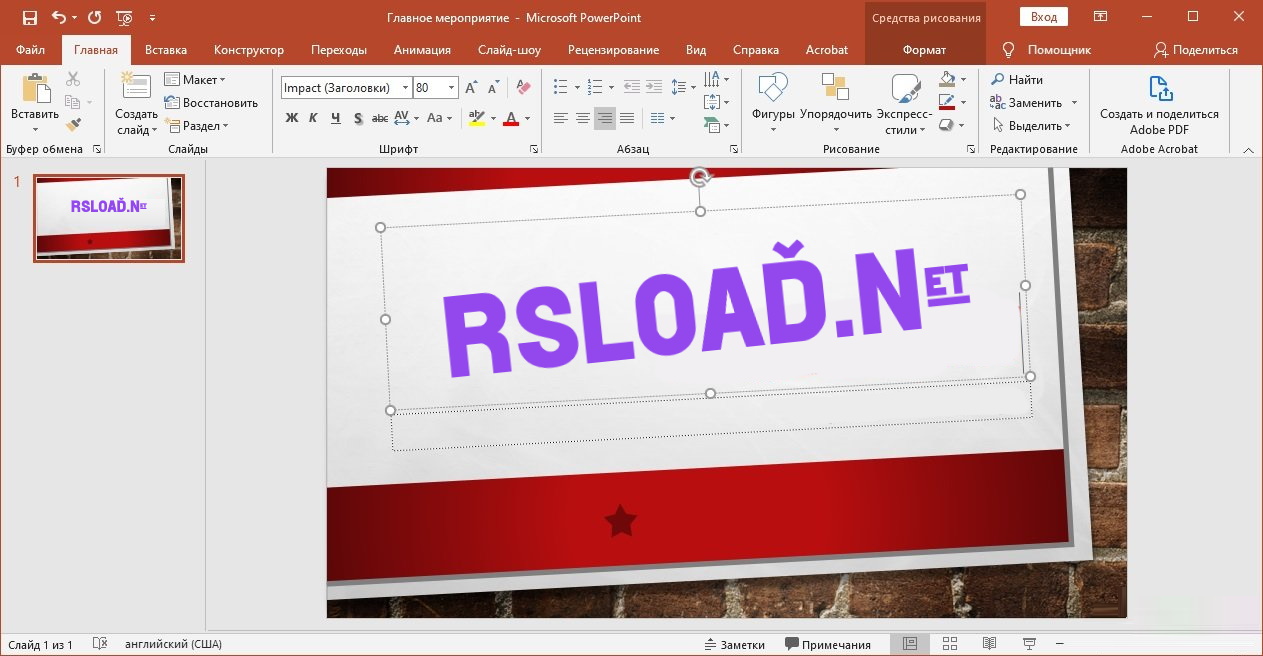Increase font size with larger A icon
Viewport: 1263px width, 656px height.
[x=471, y=88]
